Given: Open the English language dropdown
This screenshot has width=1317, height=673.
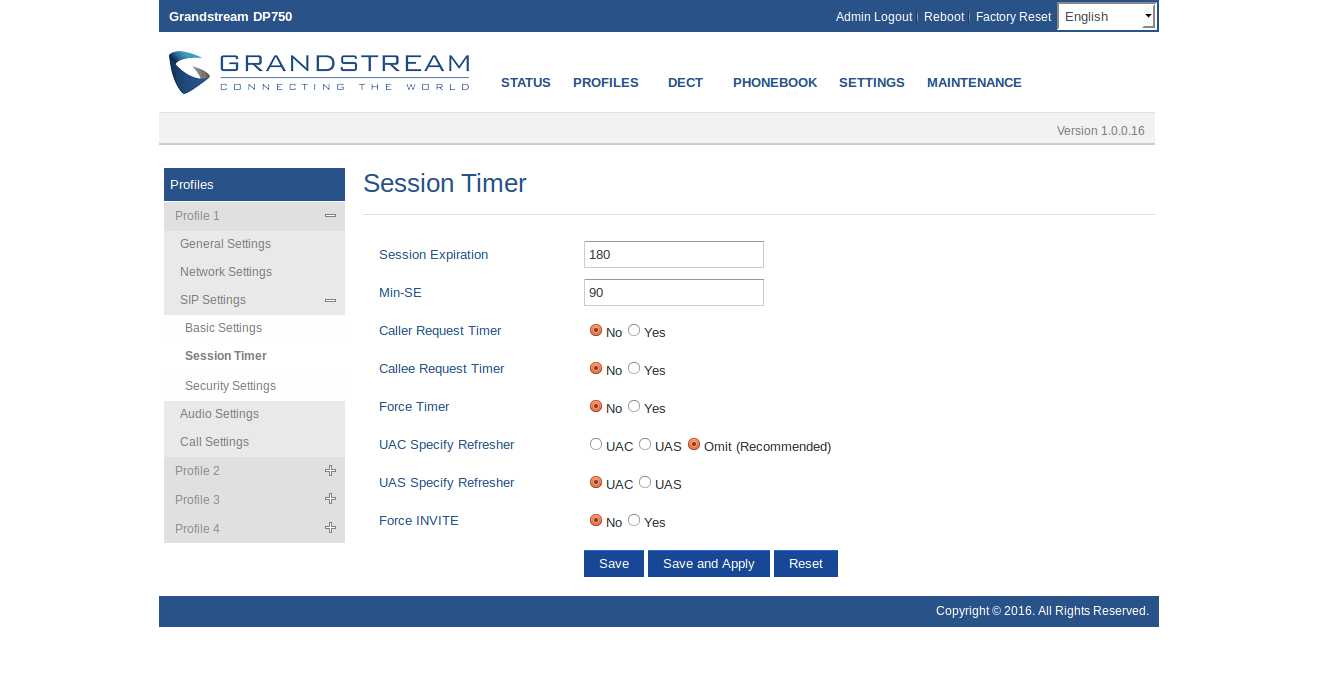Looking at the screenshot, I should 1106,17.
